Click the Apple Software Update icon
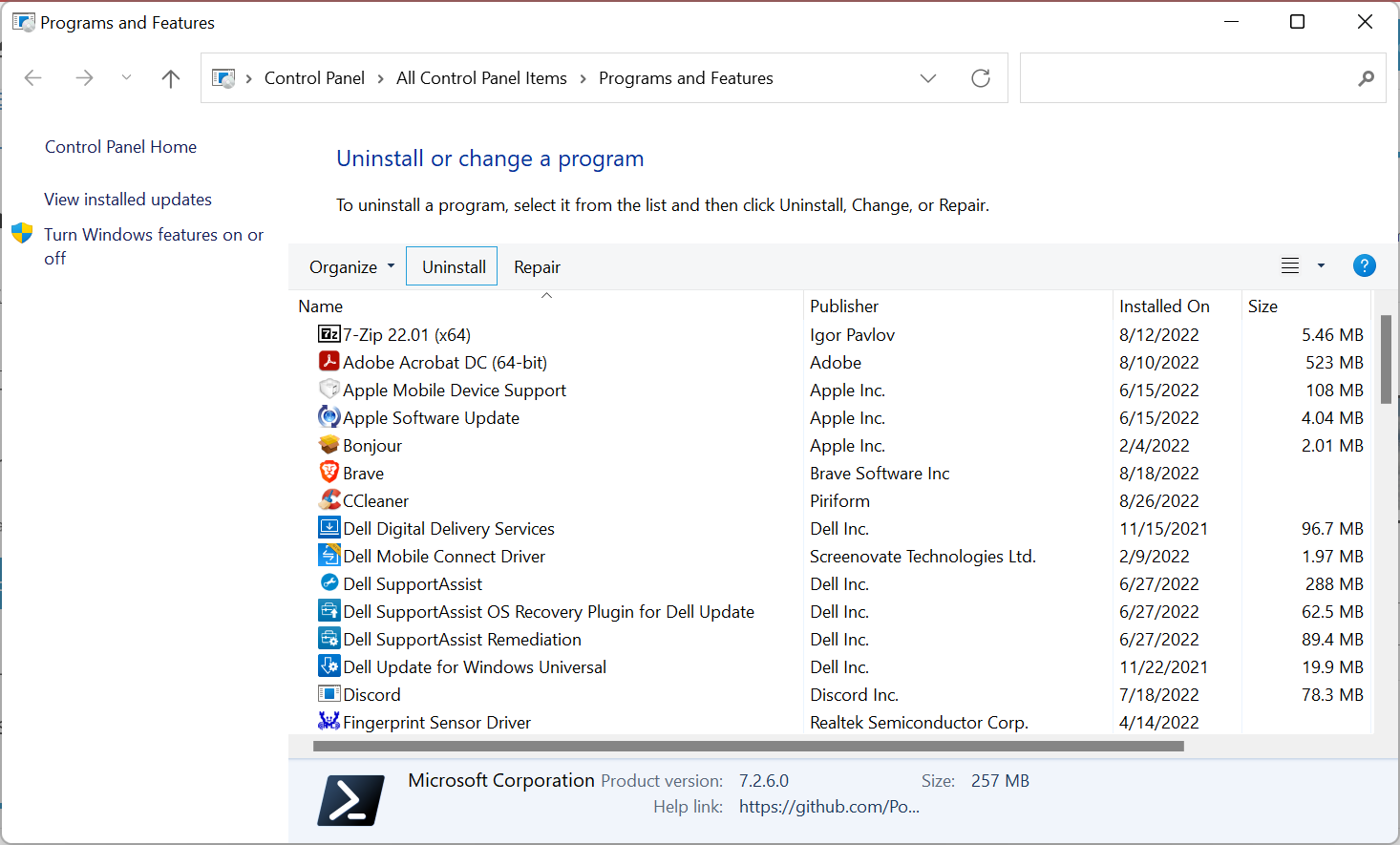Viewport: 1400px width, 845px height. point(329,417)
